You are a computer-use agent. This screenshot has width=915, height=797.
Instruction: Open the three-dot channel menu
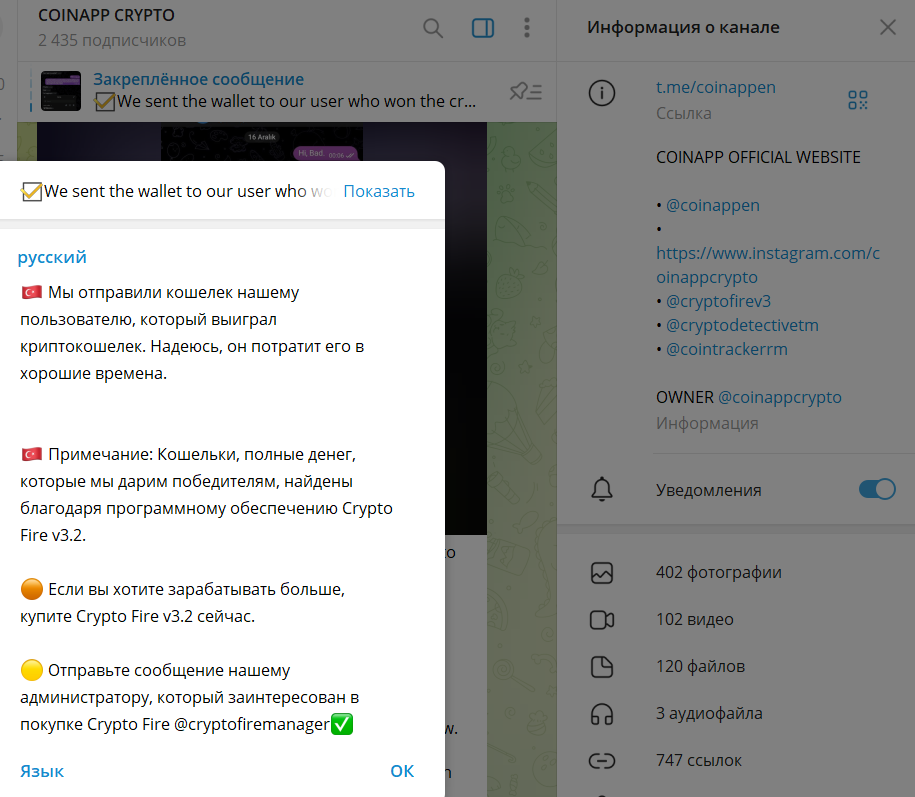pos(527,28)
